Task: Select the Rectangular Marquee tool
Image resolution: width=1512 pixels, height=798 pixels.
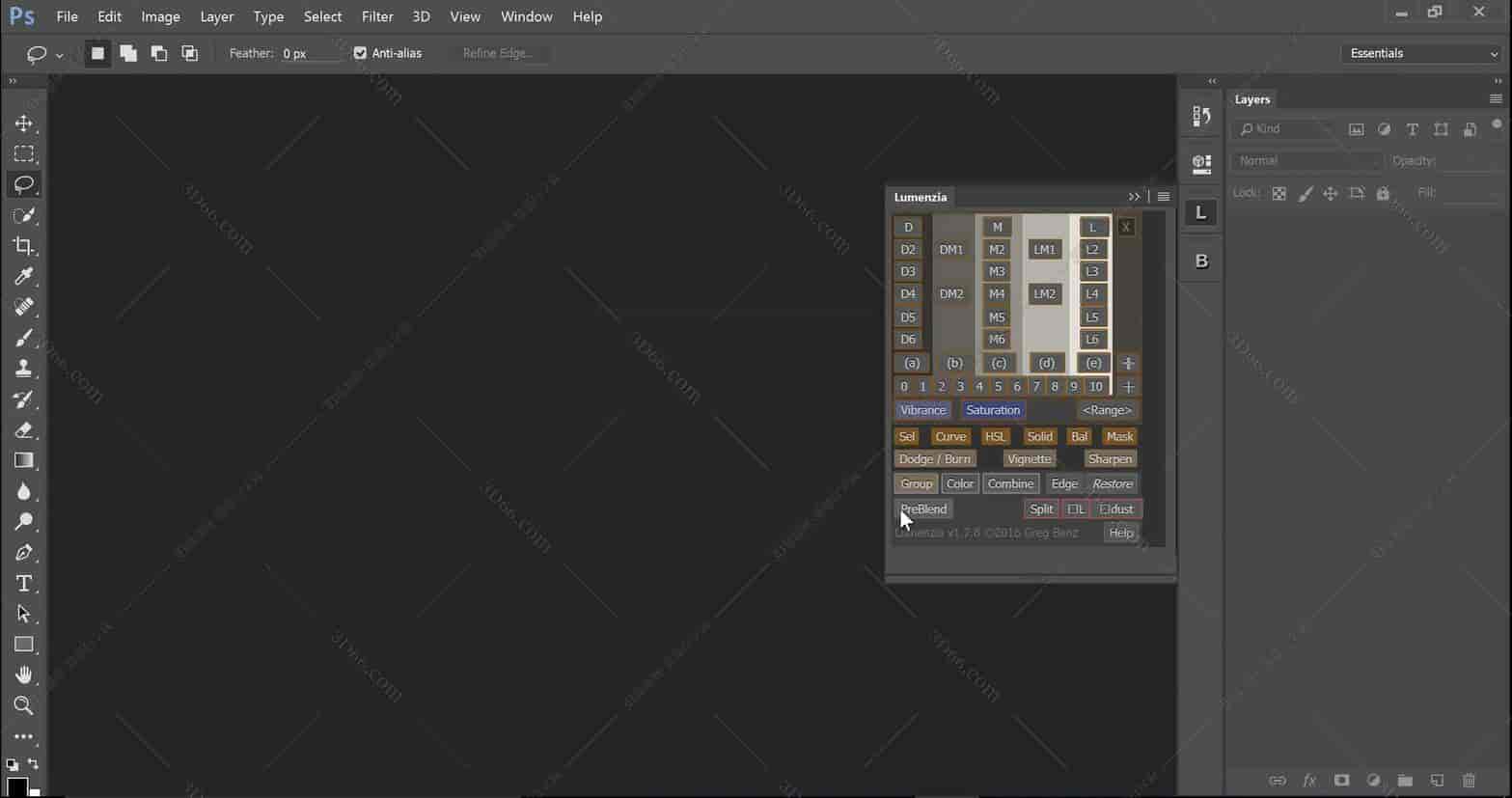Action: (x=23, y=154)
